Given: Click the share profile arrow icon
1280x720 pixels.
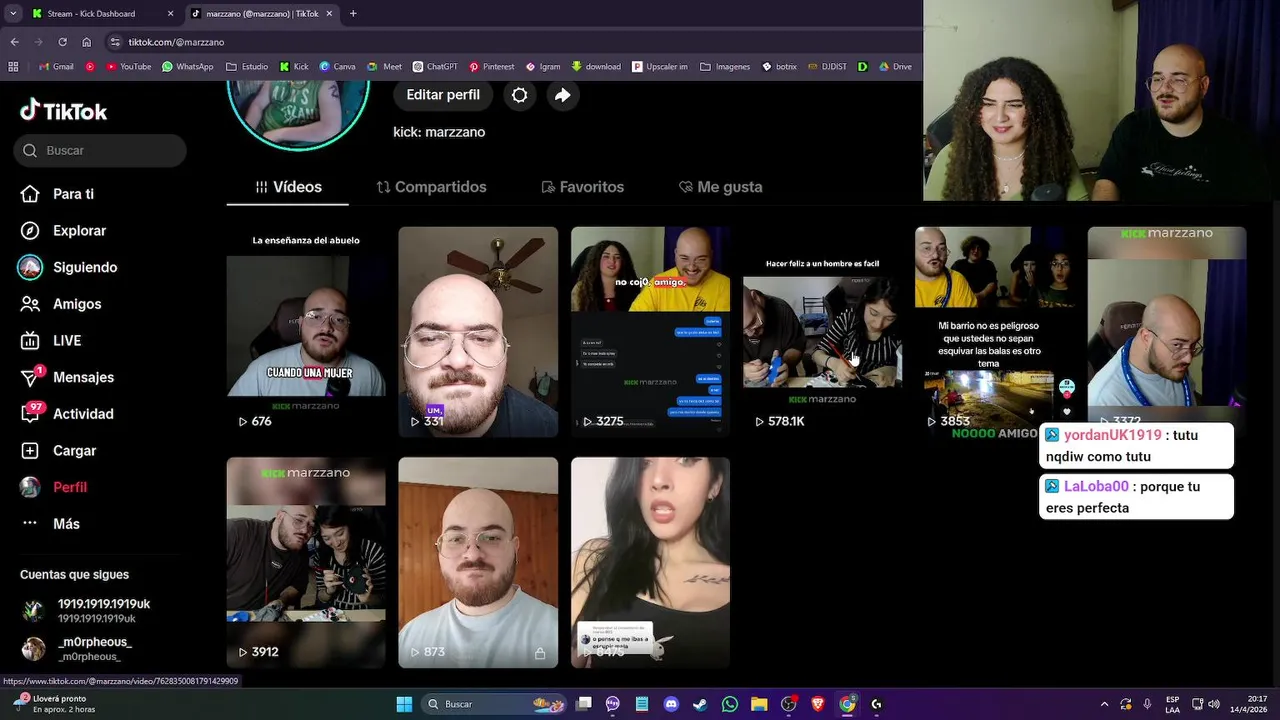Looking at the screenshot, I should (x=562, y=95).
